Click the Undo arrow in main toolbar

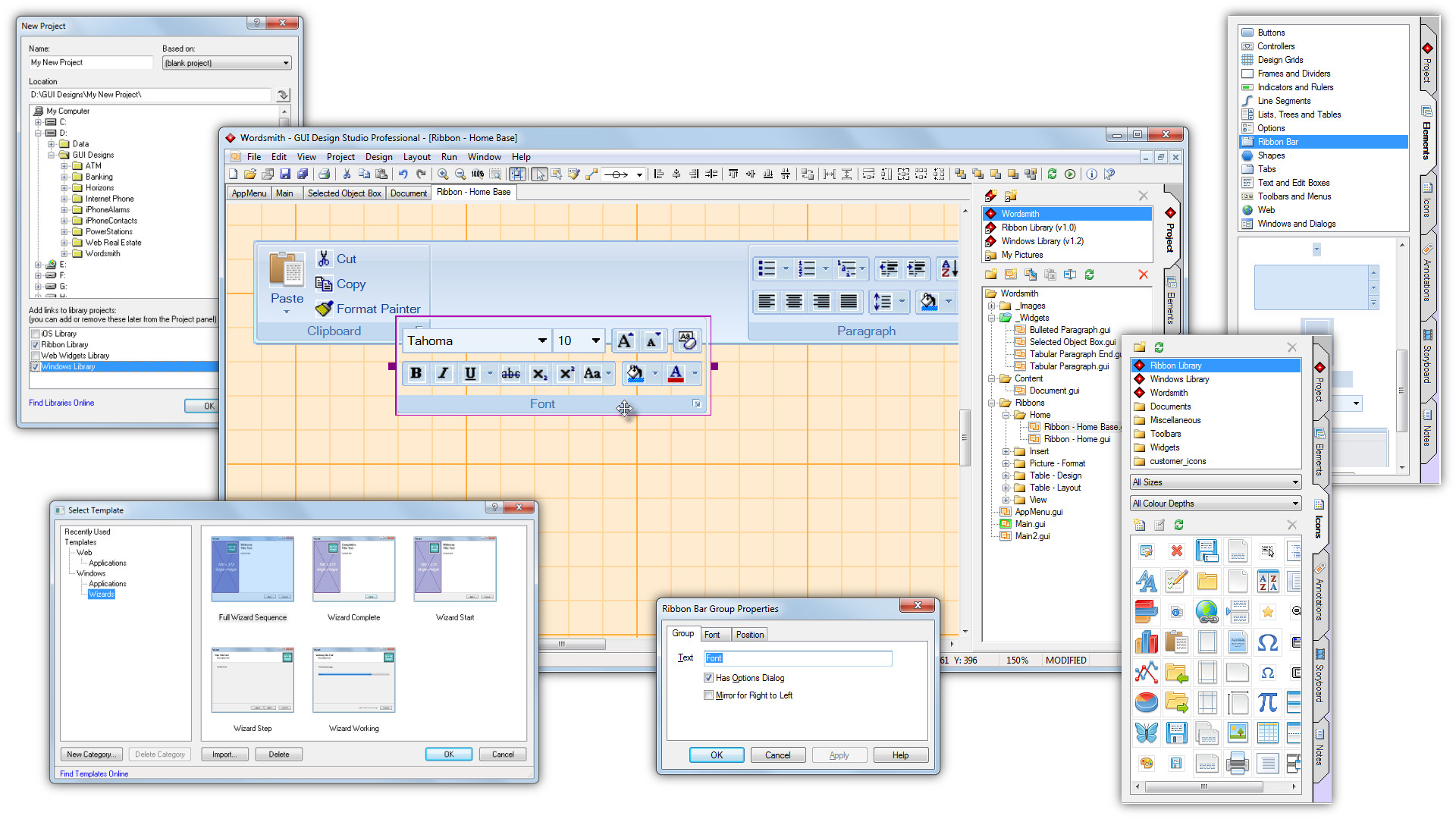[x=403, y=174]
